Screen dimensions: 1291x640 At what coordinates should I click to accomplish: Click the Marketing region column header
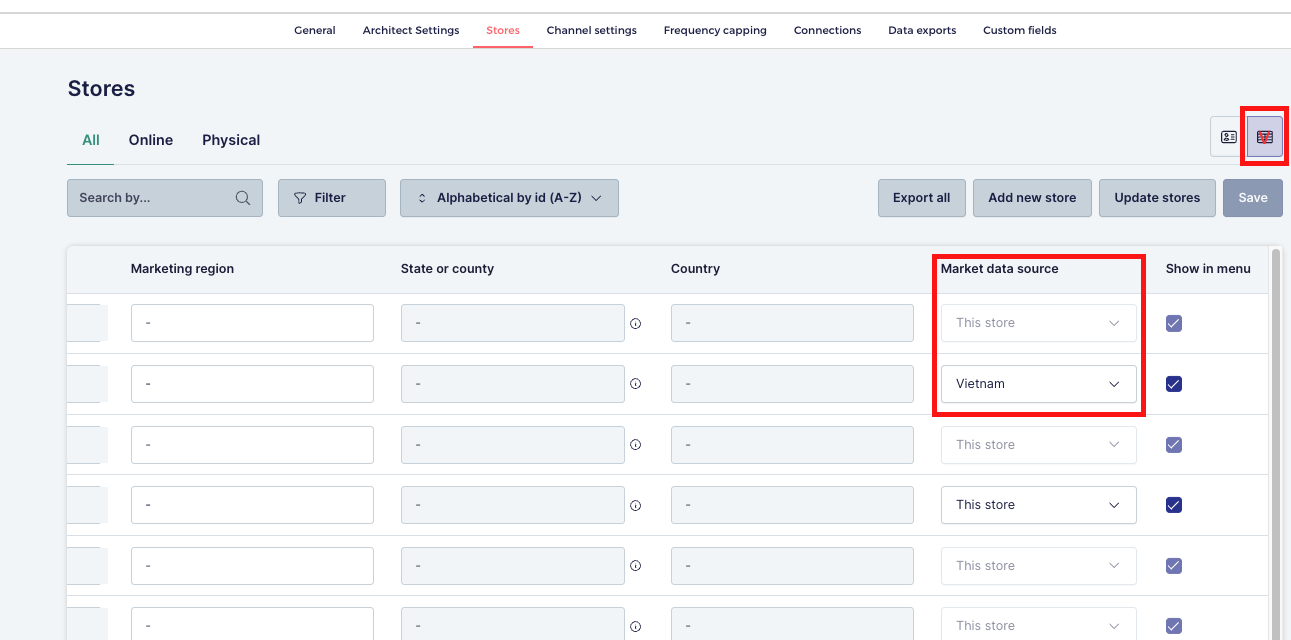182,269
